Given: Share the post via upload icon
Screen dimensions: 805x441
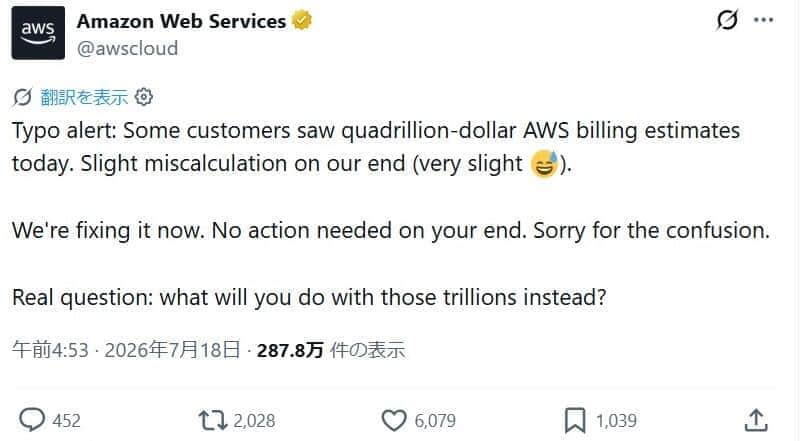Looking at the screenshot, I should tap(756, 420).
